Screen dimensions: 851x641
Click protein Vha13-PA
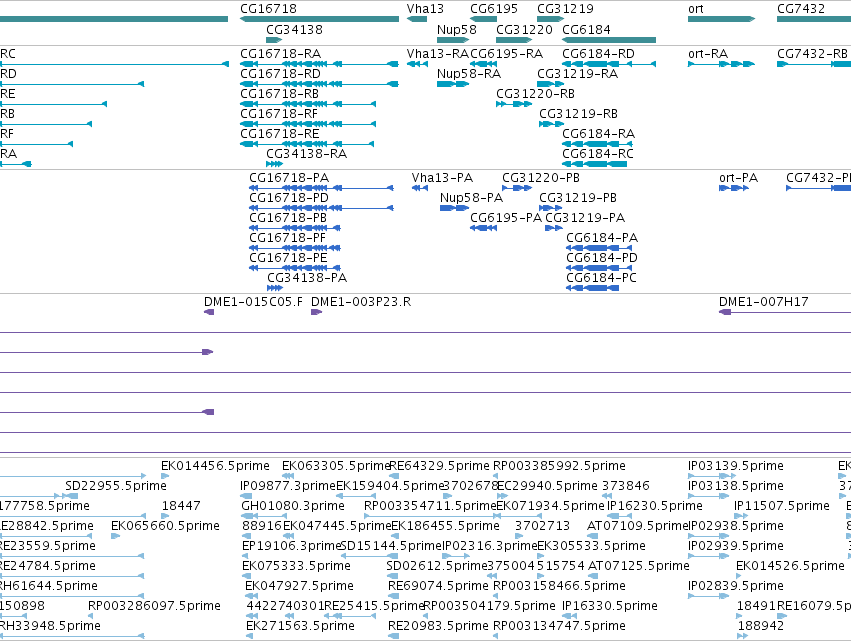tap(442, 178)
